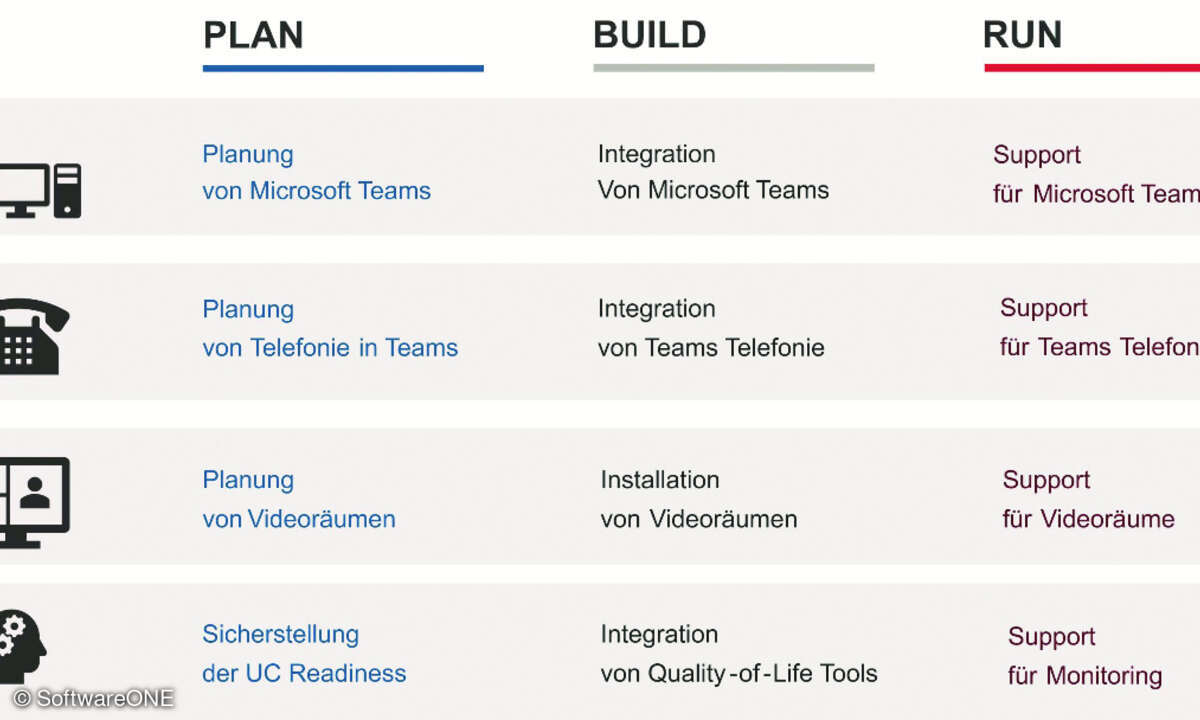Click the desktop computer icon
1200x720 pixels.
[x=40, y=190]
